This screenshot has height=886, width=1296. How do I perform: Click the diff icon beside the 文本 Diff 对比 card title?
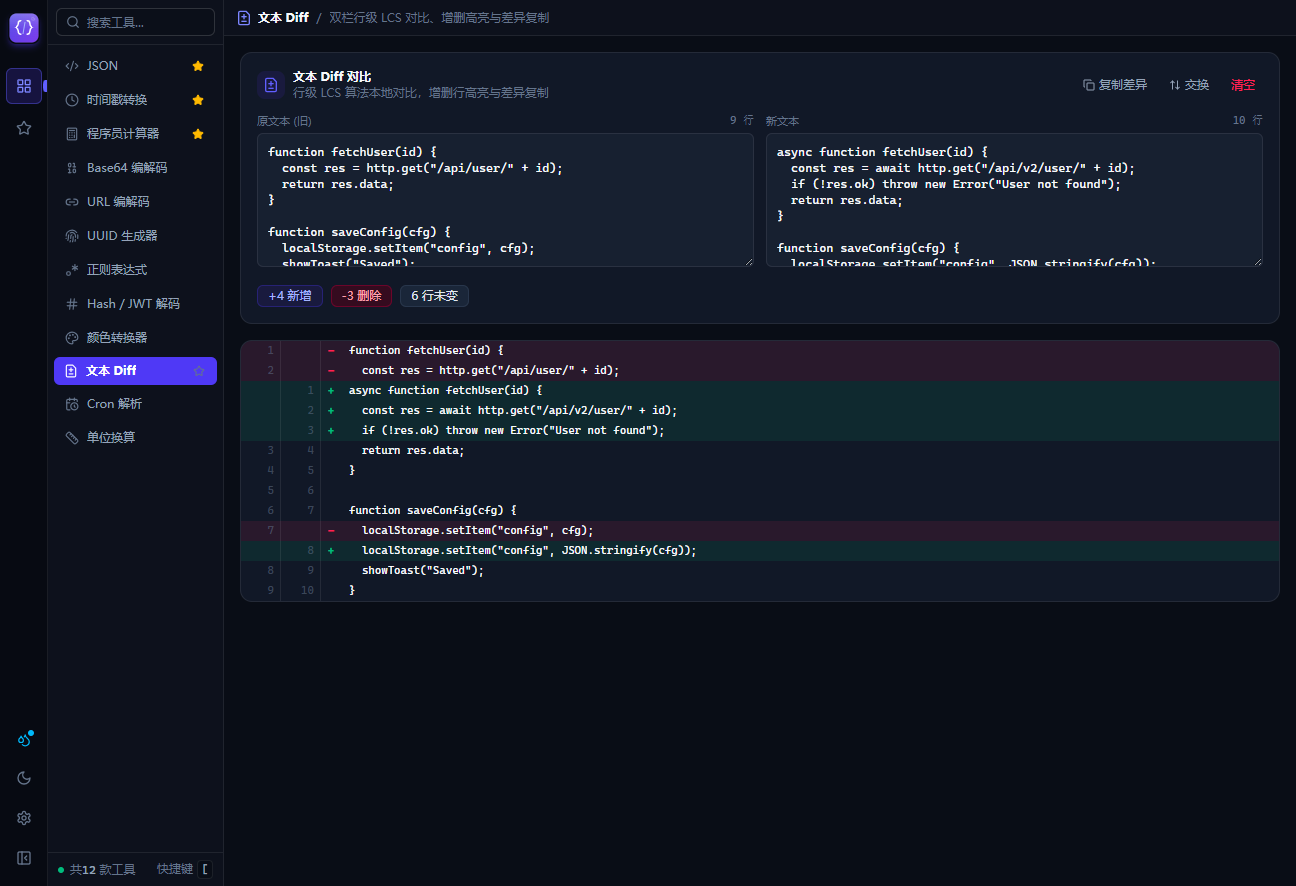271,85
